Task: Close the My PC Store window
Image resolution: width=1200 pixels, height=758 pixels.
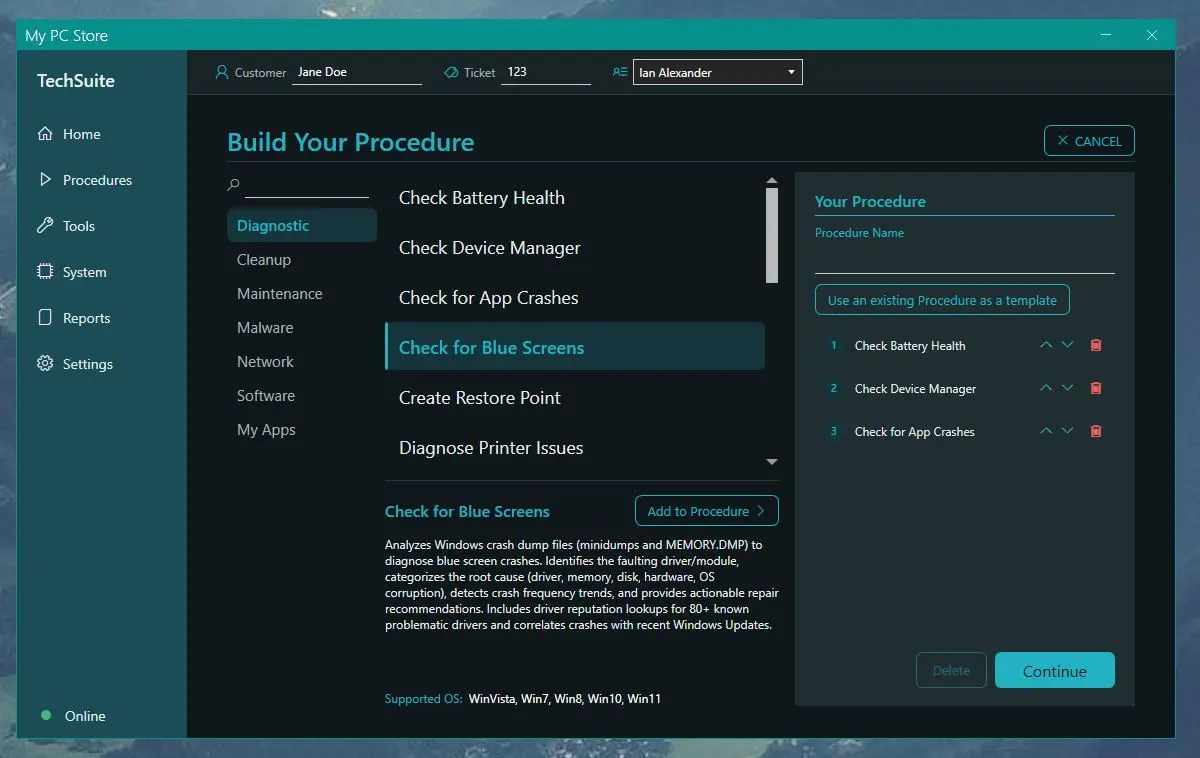Action: coord(1152,35)
